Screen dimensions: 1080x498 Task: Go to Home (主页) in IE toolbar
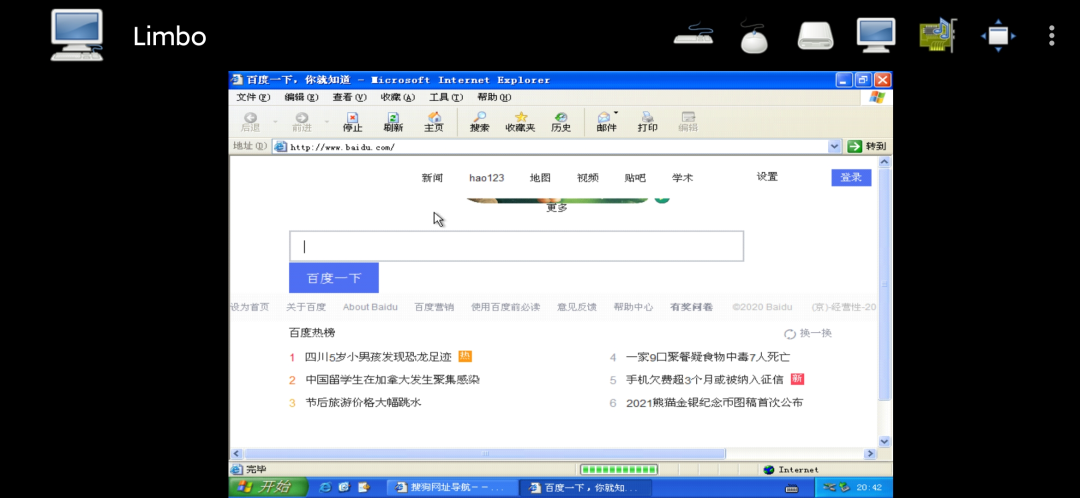click(434, 122)
